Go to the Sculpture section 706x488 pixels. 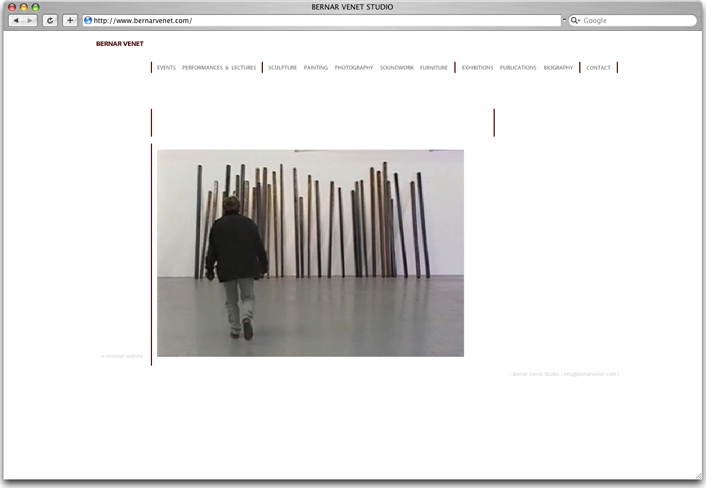click(x=282, y=68)
